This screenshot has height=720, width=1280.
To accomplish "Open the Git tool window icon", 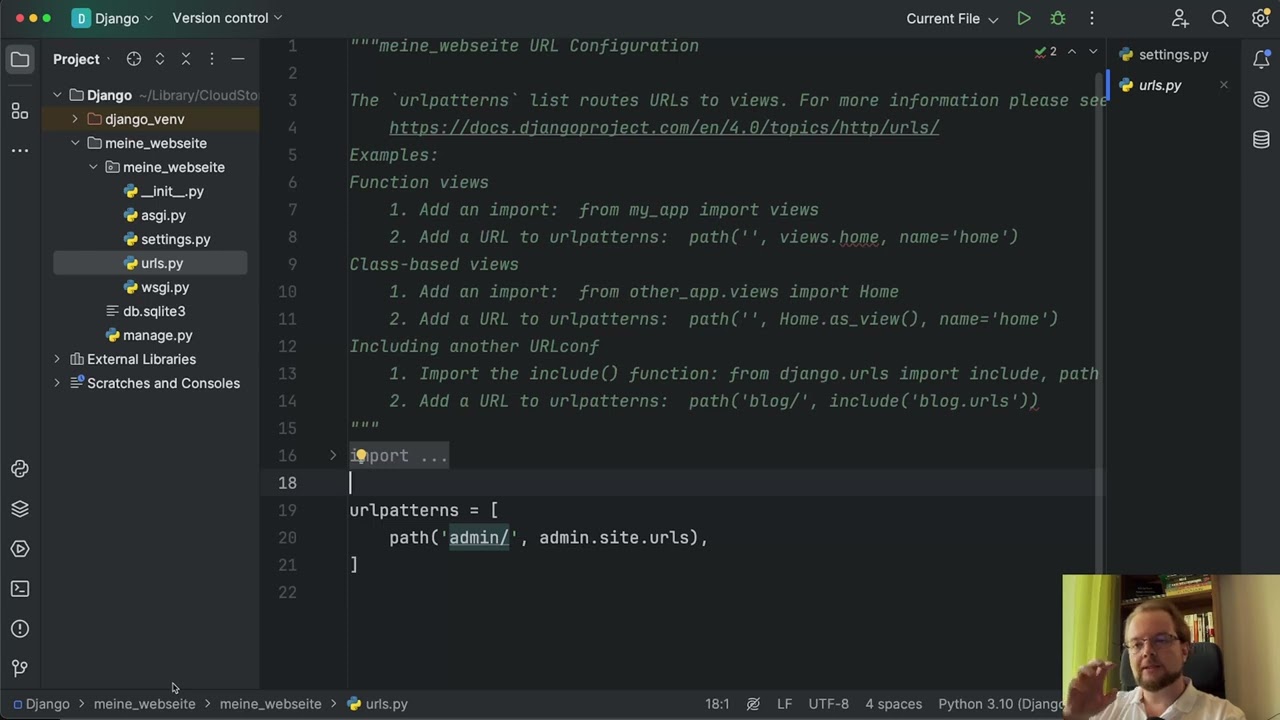I will [x=20, y=668].
